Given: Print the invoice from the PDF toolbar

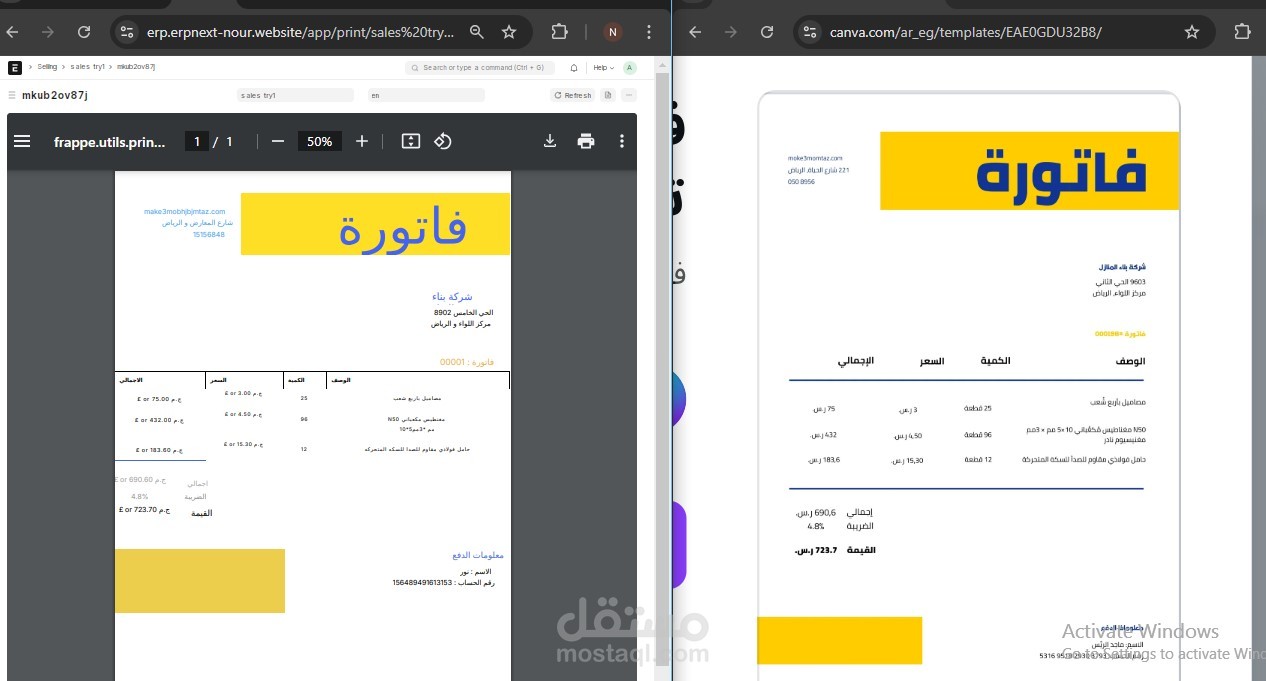Looking at the screenshot, I should tap(586, 141).
